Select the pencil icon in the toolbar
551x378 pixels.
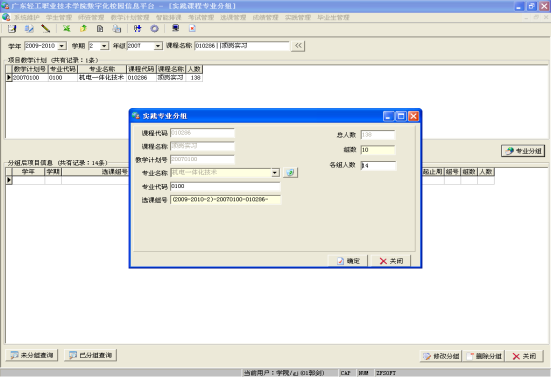point(45,28)
